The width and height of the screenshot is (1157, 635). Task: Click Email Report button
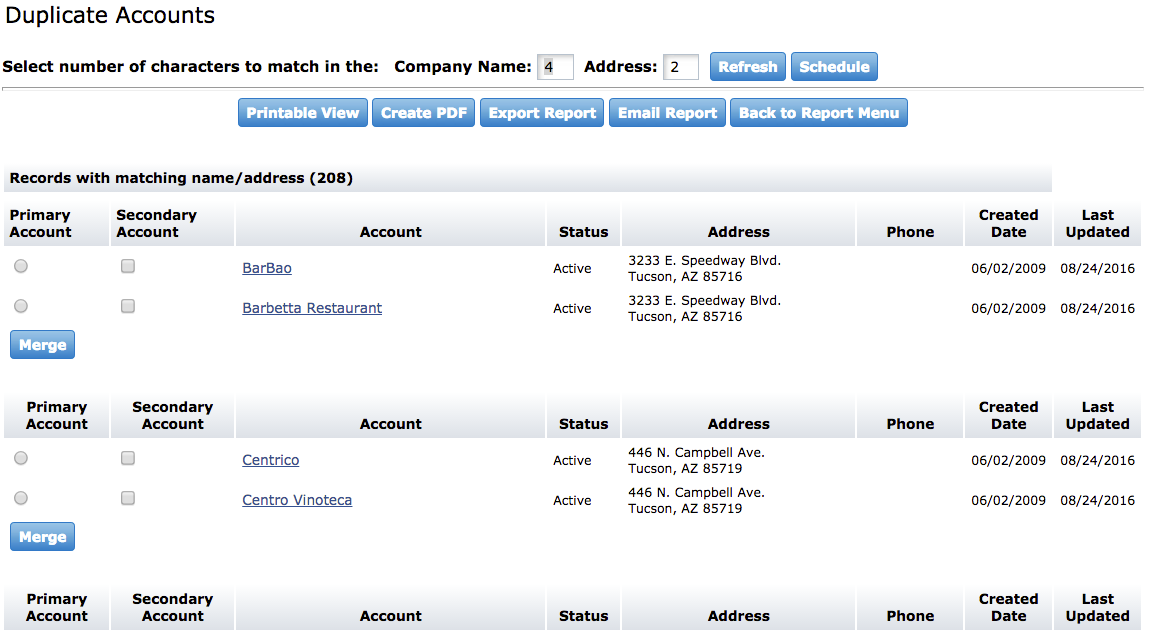(667, 113)
